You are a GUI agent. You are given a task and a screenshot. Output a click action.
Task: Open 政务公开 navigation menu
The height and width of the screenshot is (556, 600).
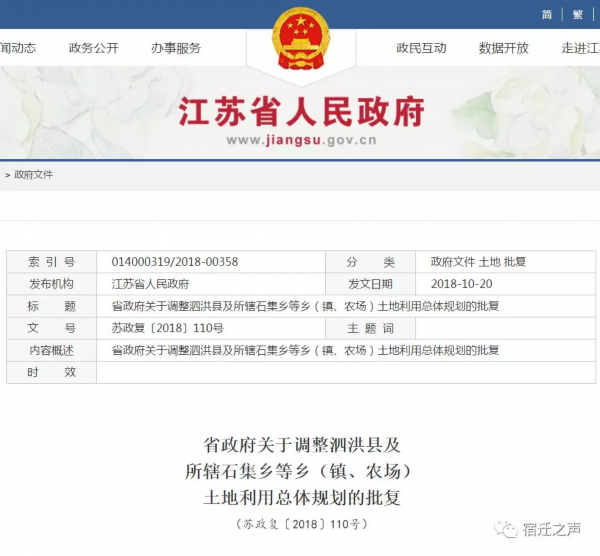point(94,48)
